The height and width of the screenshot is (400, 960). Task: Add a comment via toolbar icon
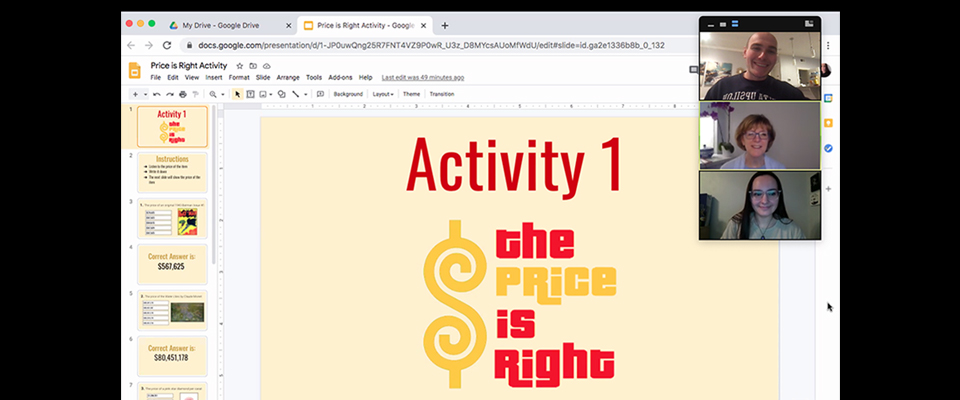point(320,94)
